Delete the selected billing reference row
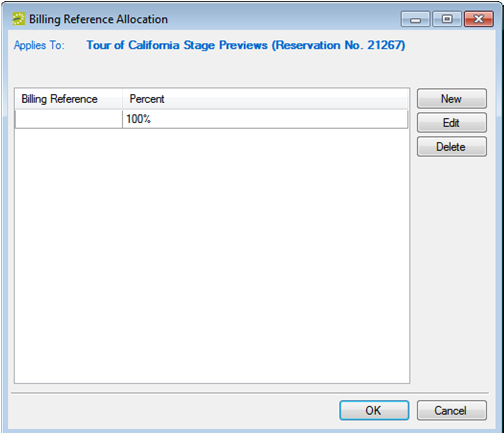Viewport: 504px width, 433px height. (x=452, y=147)
